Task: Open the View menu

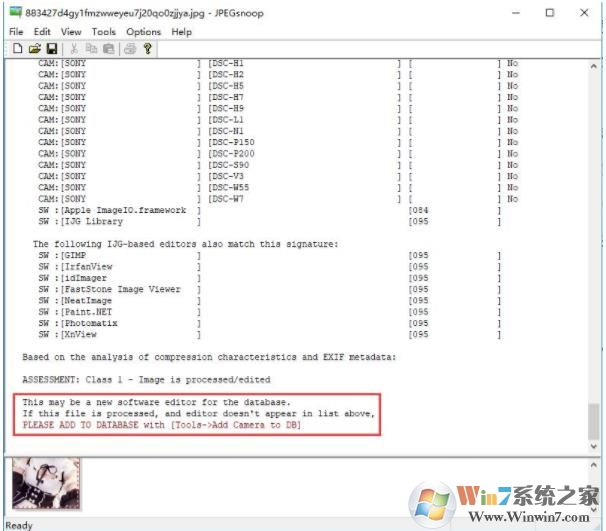Action: 71,32
